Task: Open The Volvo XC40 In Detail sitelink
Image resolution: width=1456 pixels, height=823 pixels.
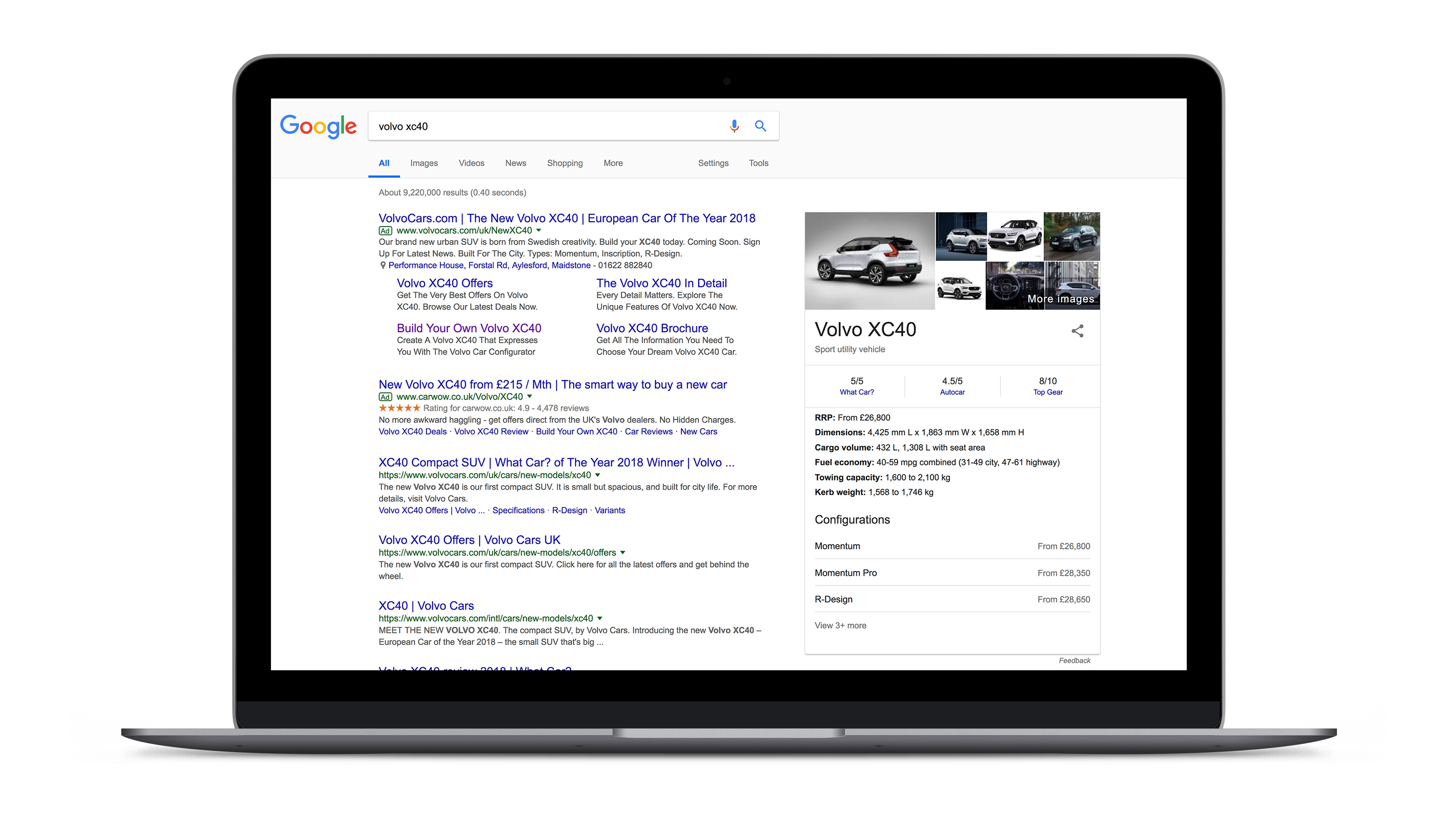Action: click(x=661, y=283)
